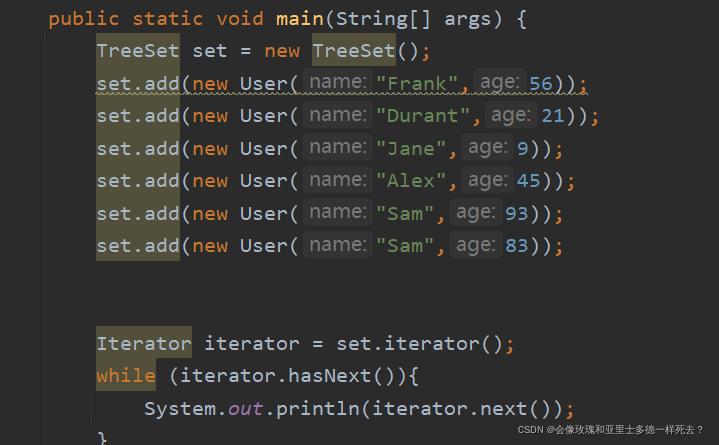Click the "new" keyword on the Alex line
Image resolution: width=719 pixels, height=445 pixels.
coord(210,182)
